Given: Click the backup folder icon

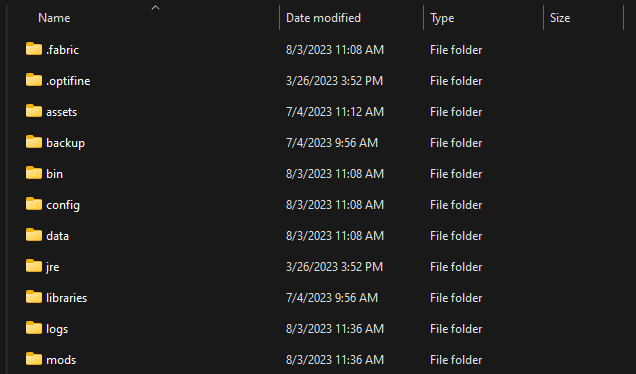Looking at the screenshot, I should tap(34, 142).
